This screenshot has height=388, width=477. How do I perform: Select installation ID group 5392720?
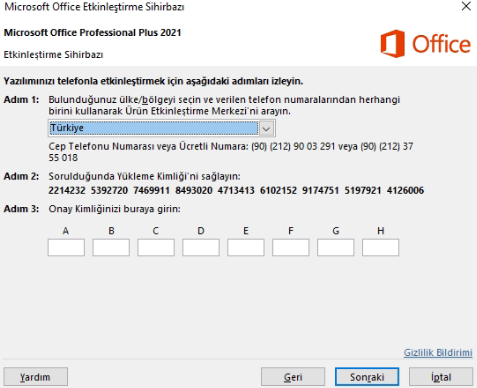pyautogui.click(x=109, y=190)
